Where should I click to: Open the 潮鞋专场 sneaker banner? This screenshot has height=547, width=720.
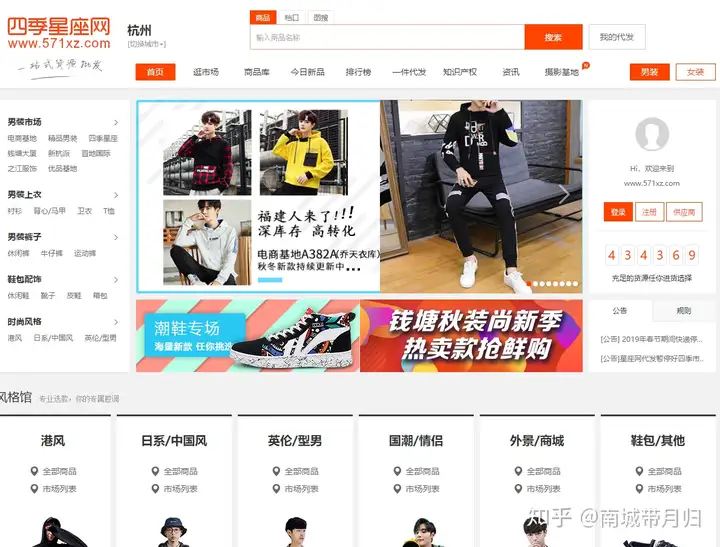[x=248, y=336]
